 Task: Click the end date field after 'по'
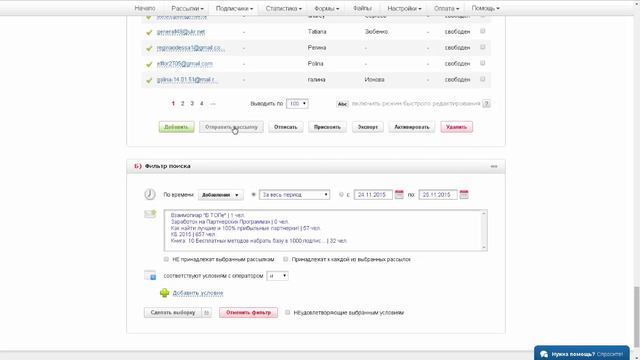[438, 195]
